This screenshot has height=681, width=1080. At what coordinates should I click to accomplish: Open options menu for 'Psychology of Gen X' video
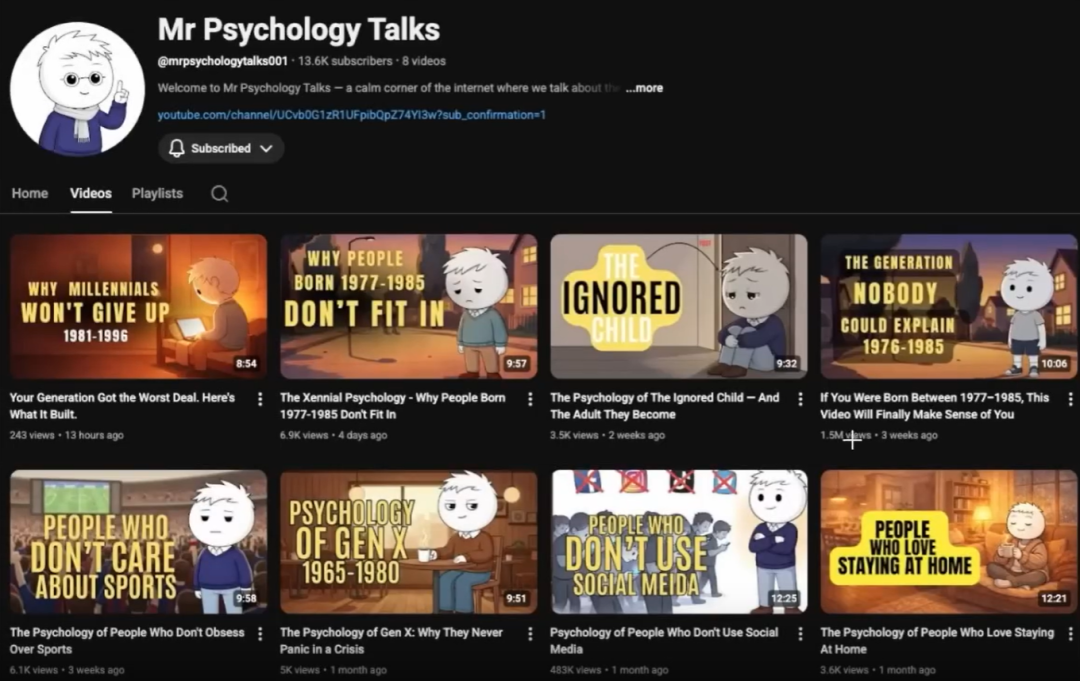pos(530,634)
